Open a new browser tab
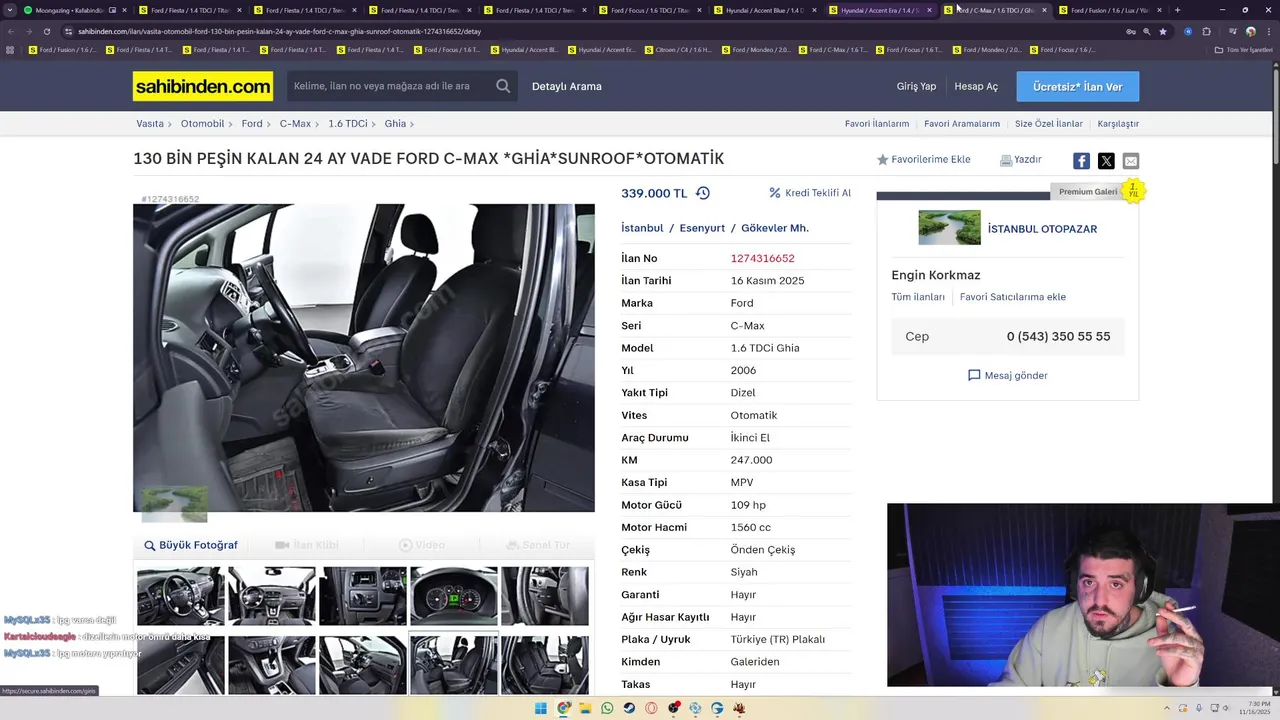Screen dimensions: 1280x720 pos(1177,10)
